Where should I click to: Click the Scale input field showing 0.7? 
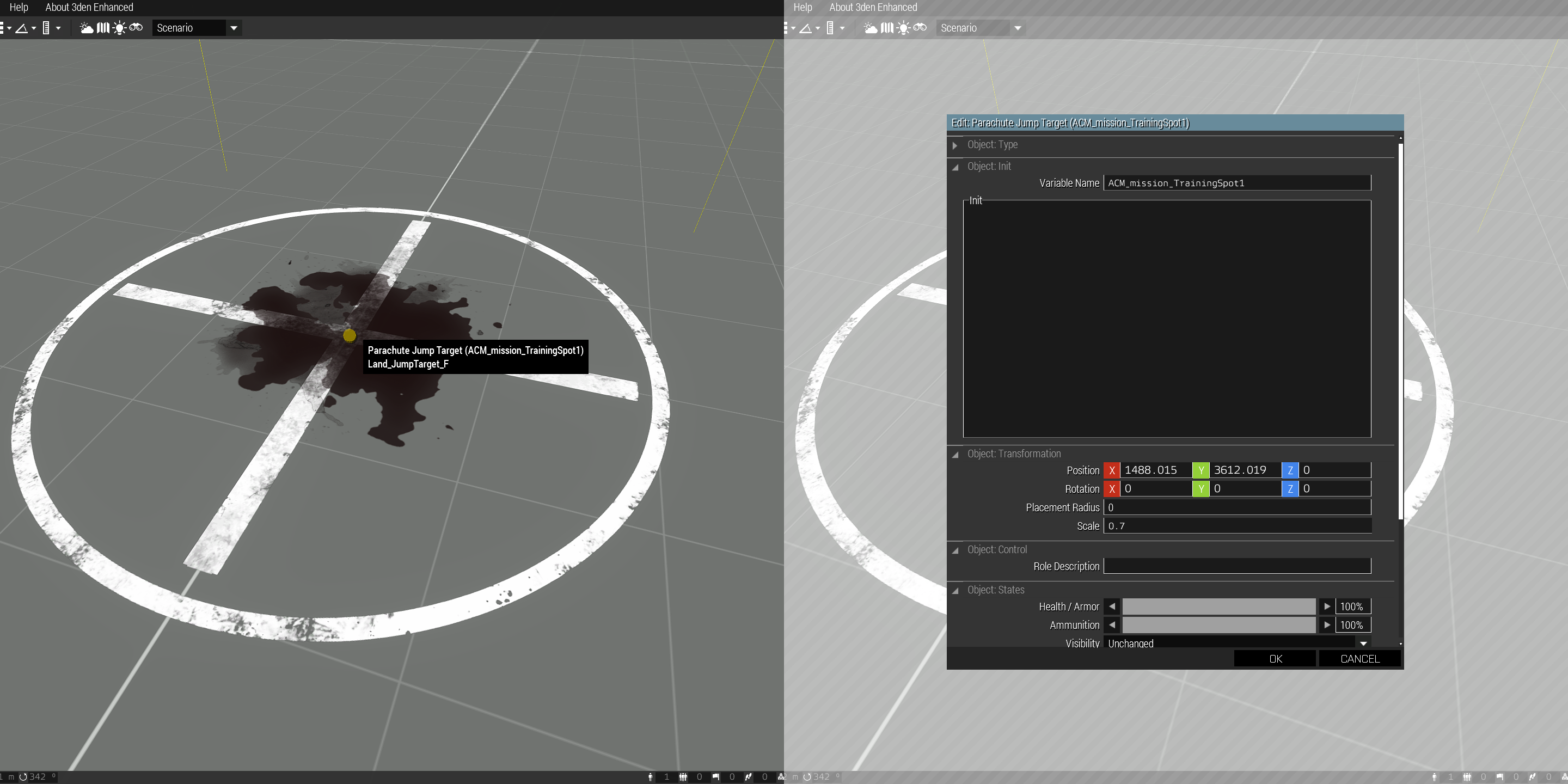[x=1237, y=526]
